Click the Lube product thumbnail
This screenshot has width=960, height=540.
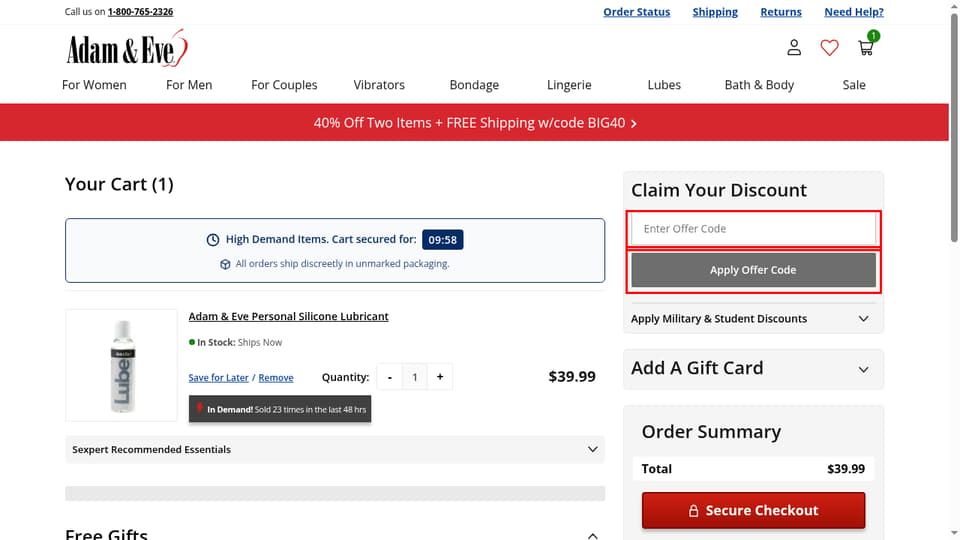121,365
